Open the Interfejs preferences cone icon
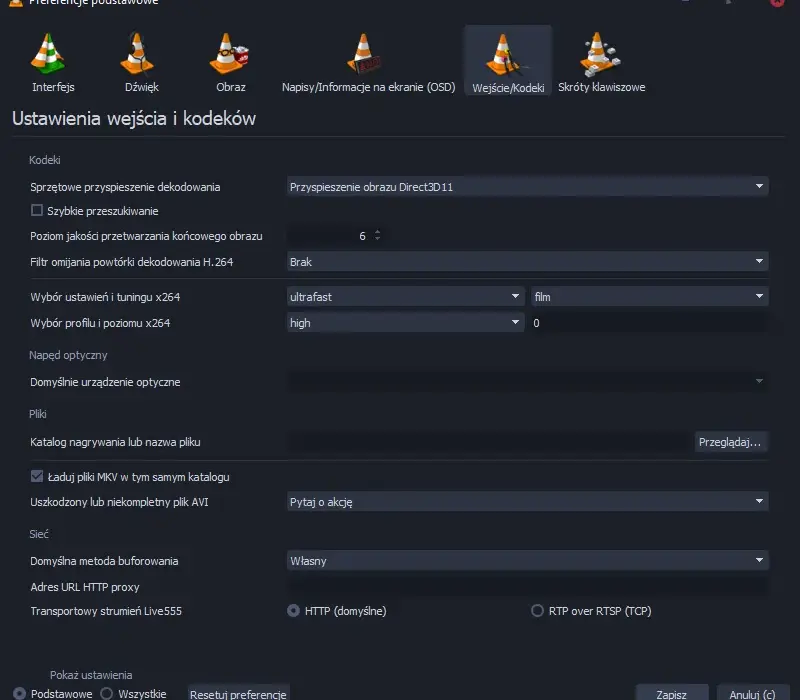Image resolution: width=800 pixels, height=700 pixels. point(48,54)
